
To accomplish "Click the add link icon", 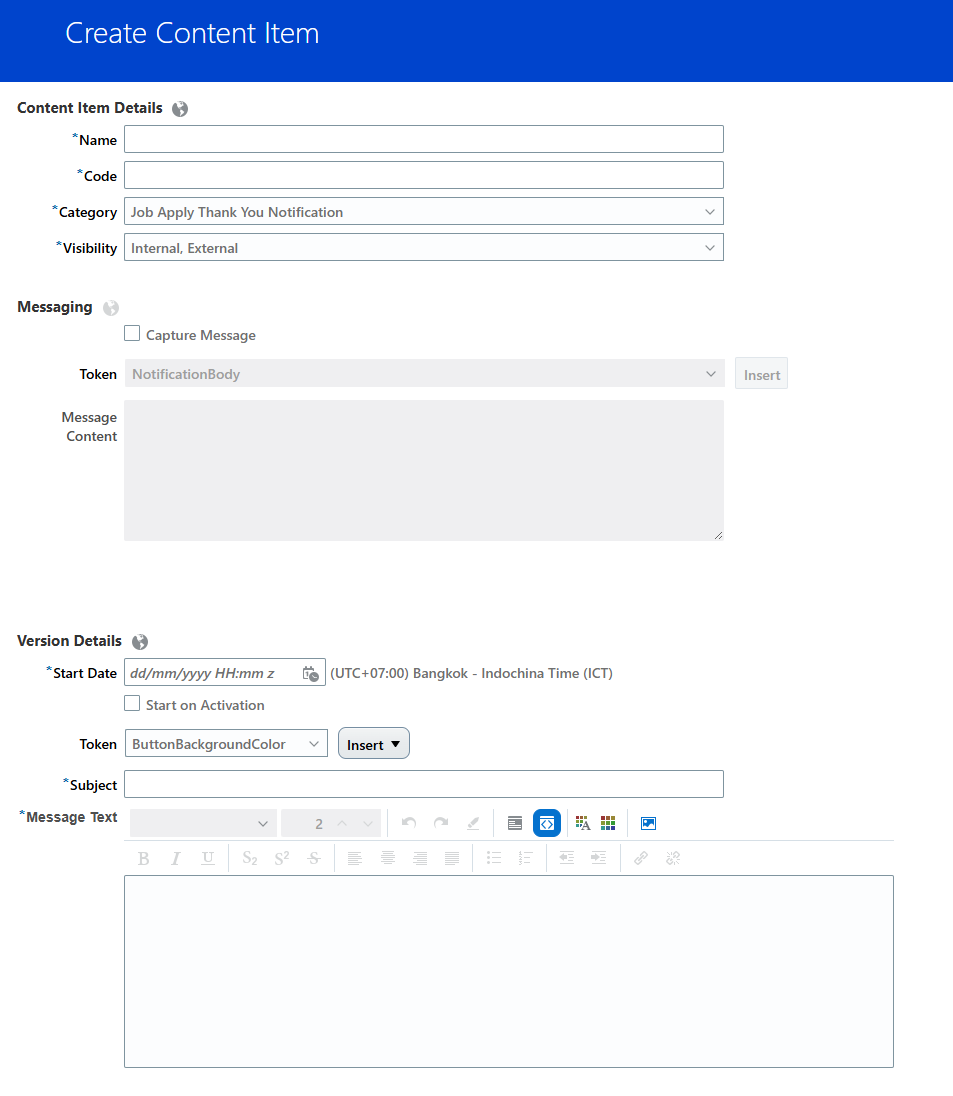I will (640, 858).
